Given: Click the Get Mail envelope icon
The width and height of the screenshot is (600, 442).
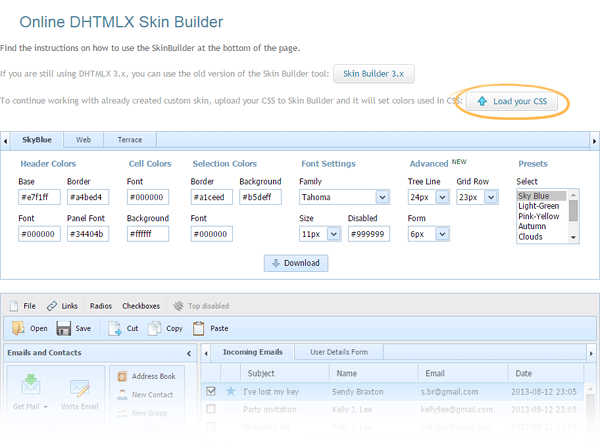Looking at the screenshot, I should coord(31,384).
